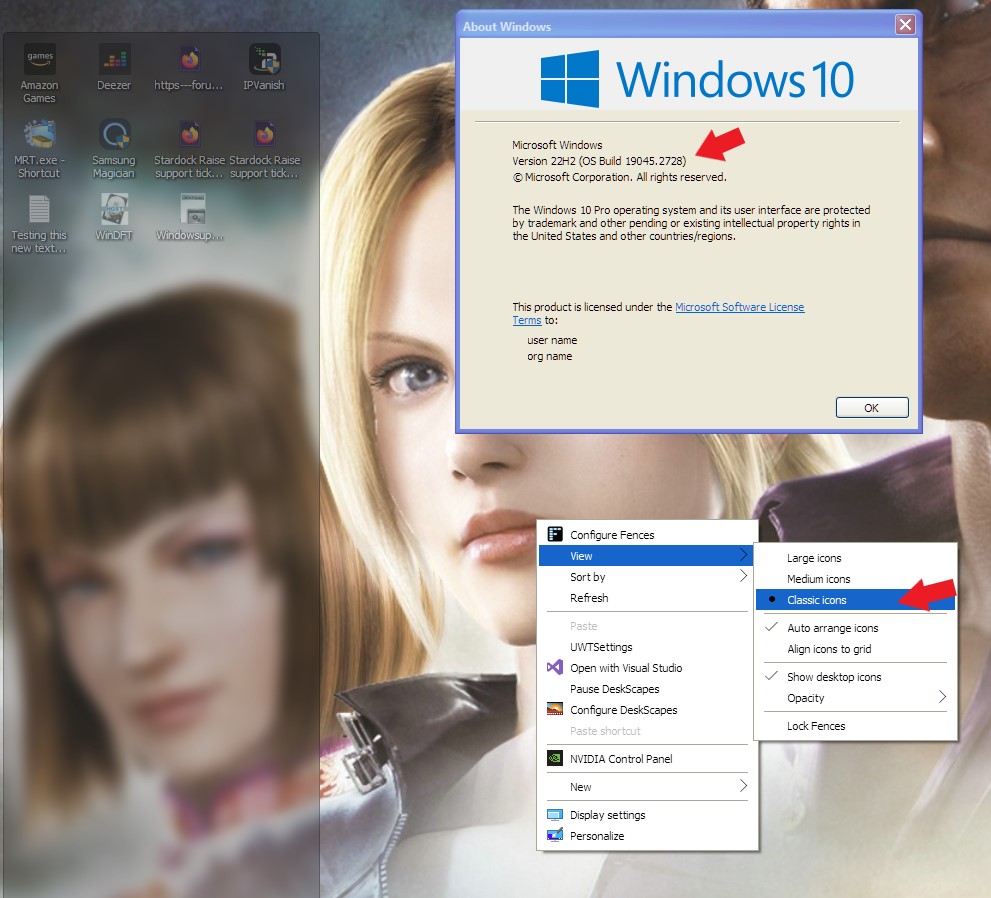
Task: Choose Configure DeskScapes menu entry
Action: coord(647,710)
